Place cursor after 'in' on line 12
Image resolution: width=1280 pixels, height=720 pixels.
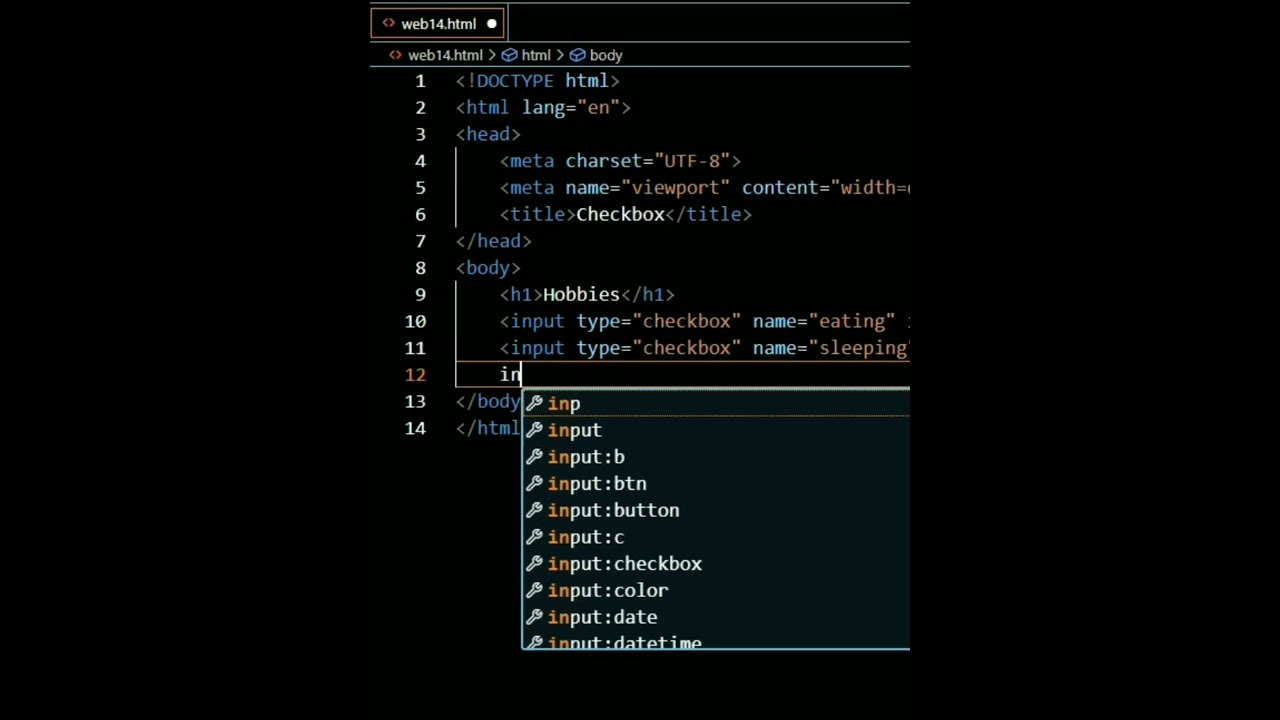[522, 375]
